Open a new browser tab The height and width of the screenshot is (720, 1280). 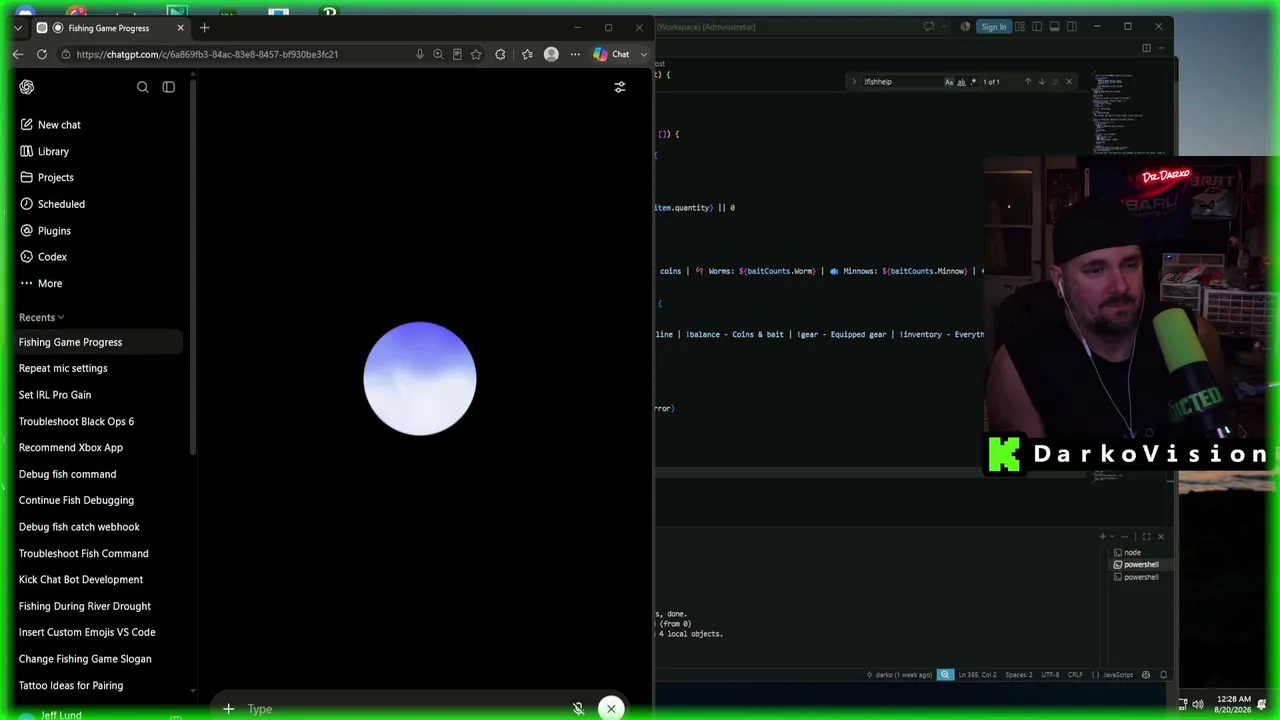(204, 28)
